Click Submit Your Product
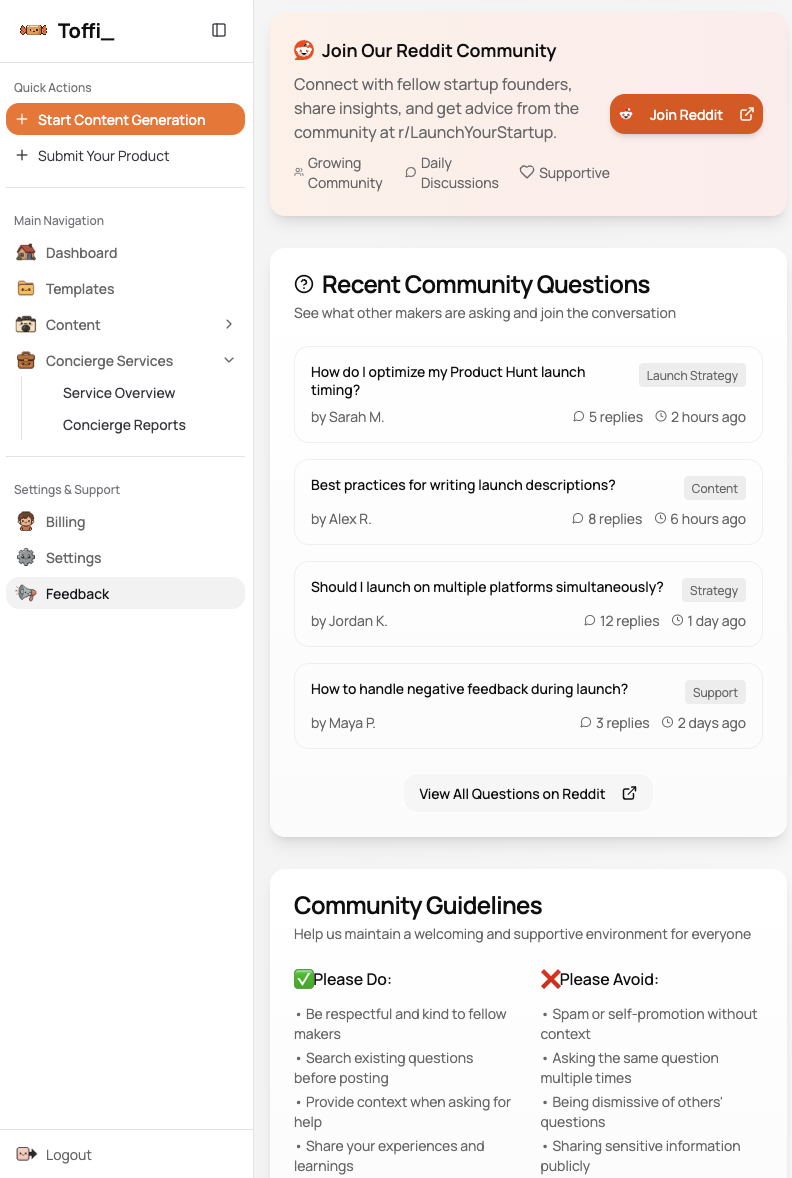The image size is (792, 1178). [125, 156]
